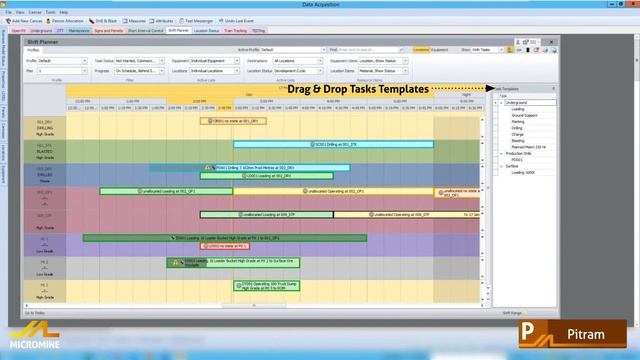Select the red no state at Pit 1 task
Screen dimensions: 640x360
(x=225, y=246)
